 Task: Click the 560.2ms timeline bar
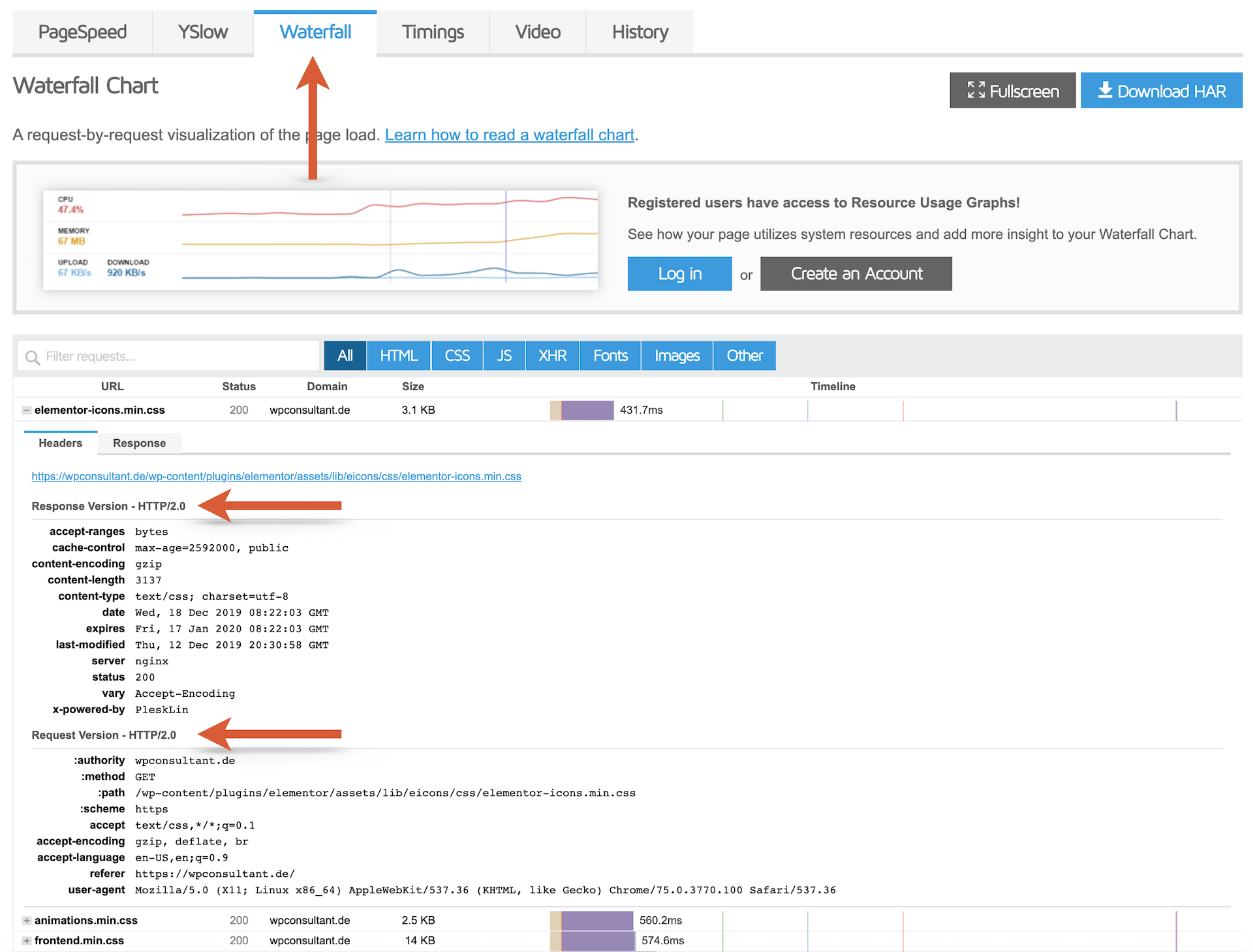click(592, 921)
